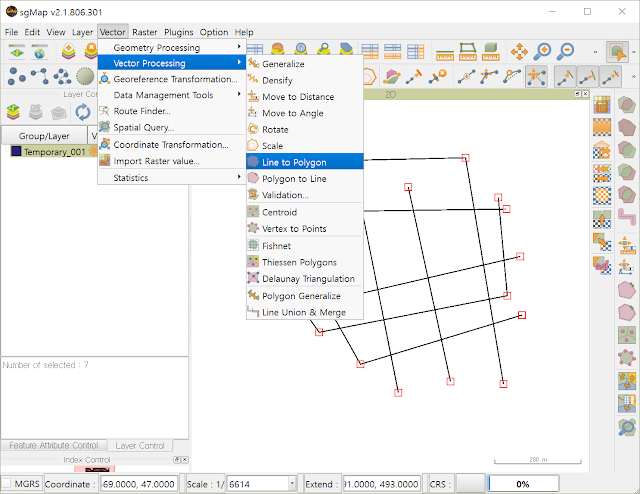Viewport: 640px width, 494px height.
Task: Click the pan four-arrows icon
Action: click(519, 52)
